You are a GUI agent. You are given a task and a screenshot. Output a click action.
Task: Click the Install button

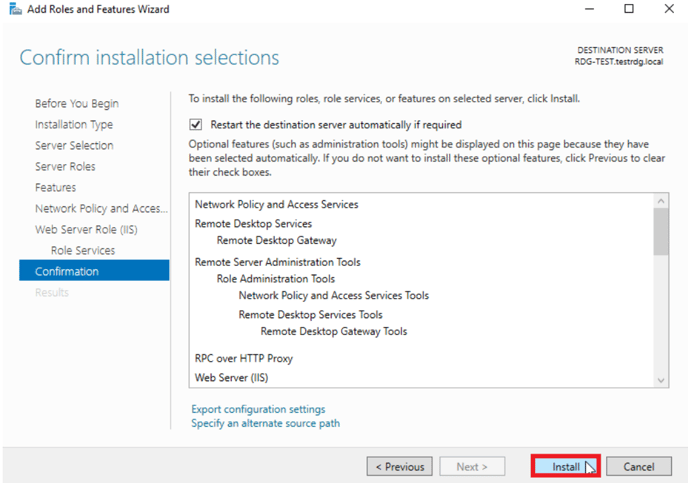click(566, 466)
